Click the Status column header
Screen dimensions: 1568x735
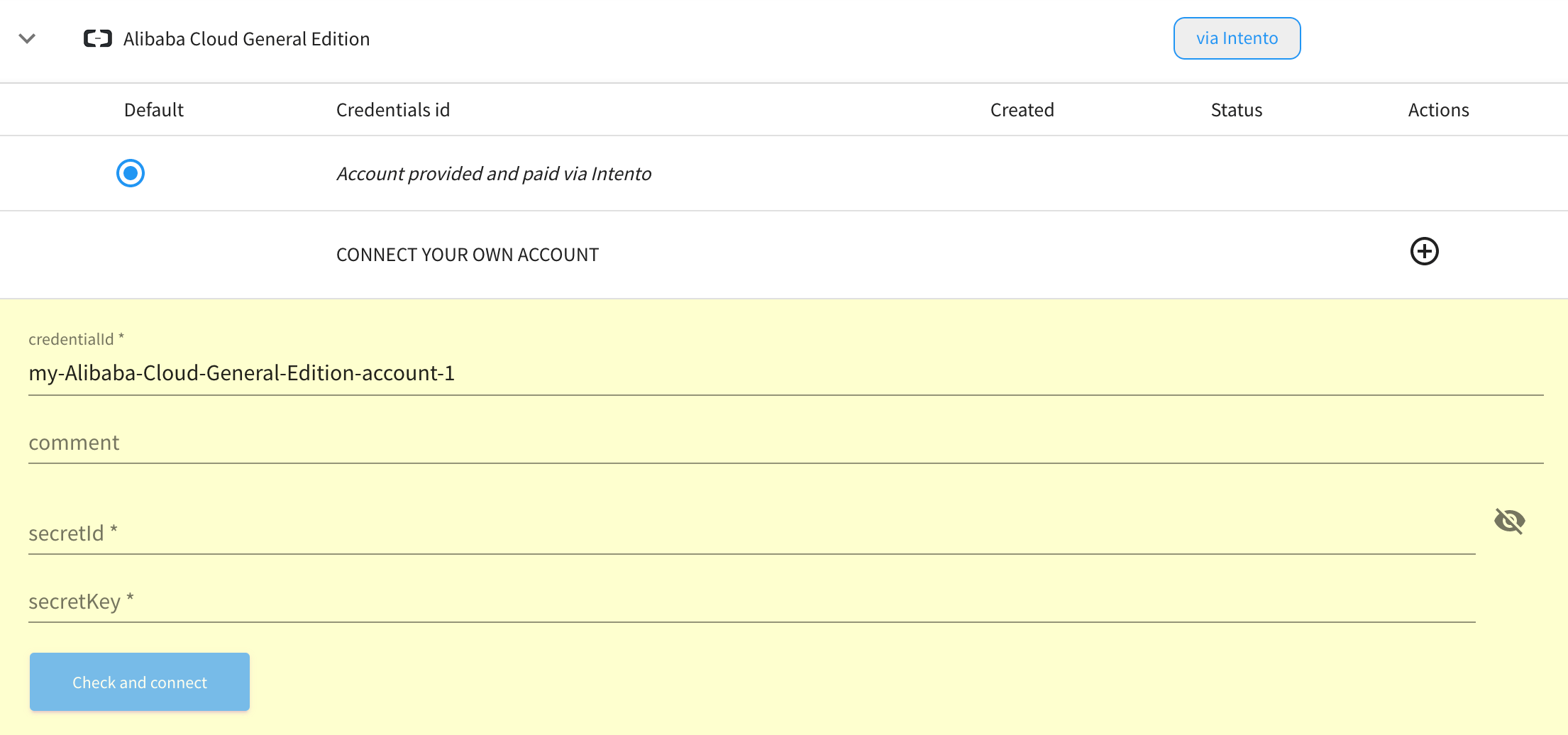pyautogui.click(x=1236, y=110)
